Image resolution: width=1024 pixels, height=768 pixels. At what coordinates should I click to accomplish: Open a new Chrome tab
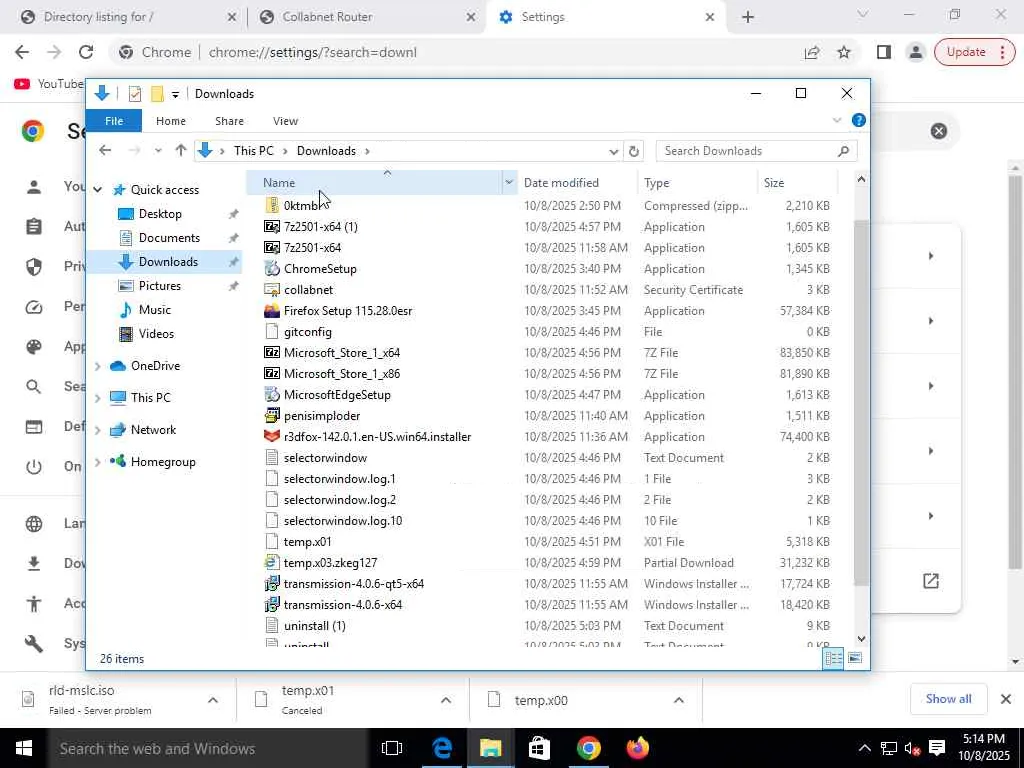coord(748,17)
